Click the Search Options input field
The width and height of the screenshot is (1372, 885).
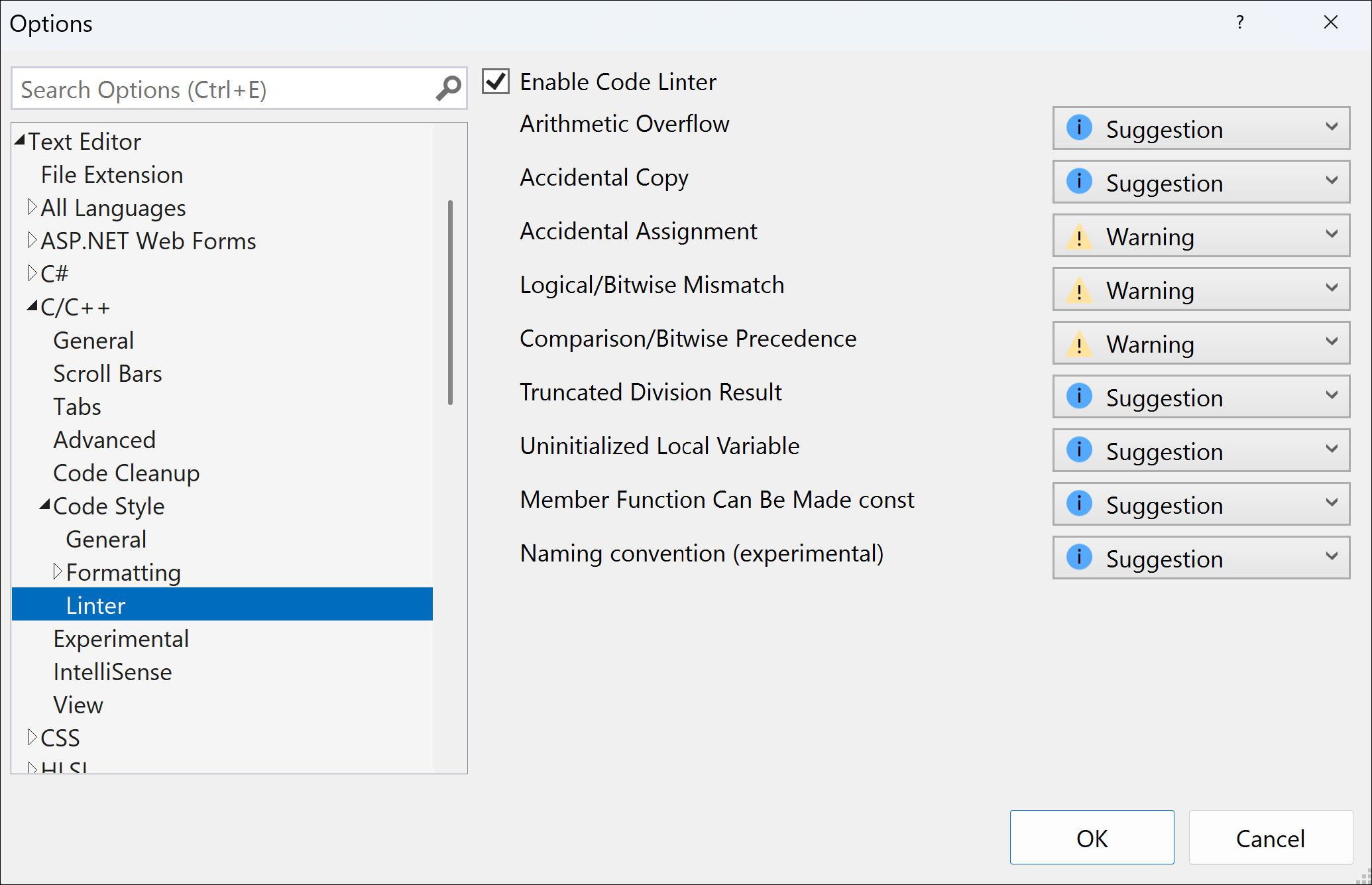pyautogui.click(x=236, y=89)
